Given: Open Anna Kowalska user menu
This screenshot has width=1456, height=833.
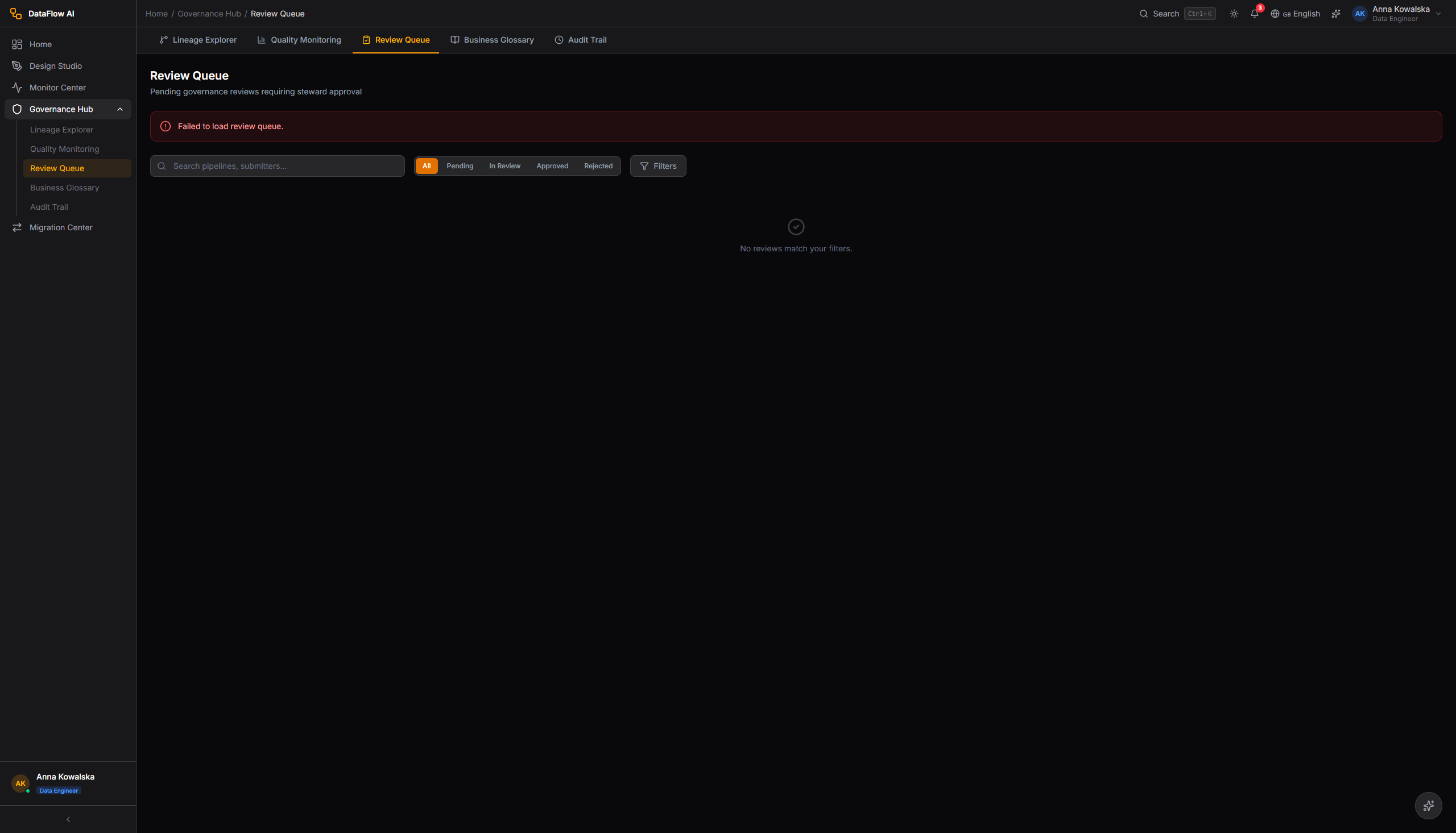Looking at the screenshot, I should coord(1396,14).
